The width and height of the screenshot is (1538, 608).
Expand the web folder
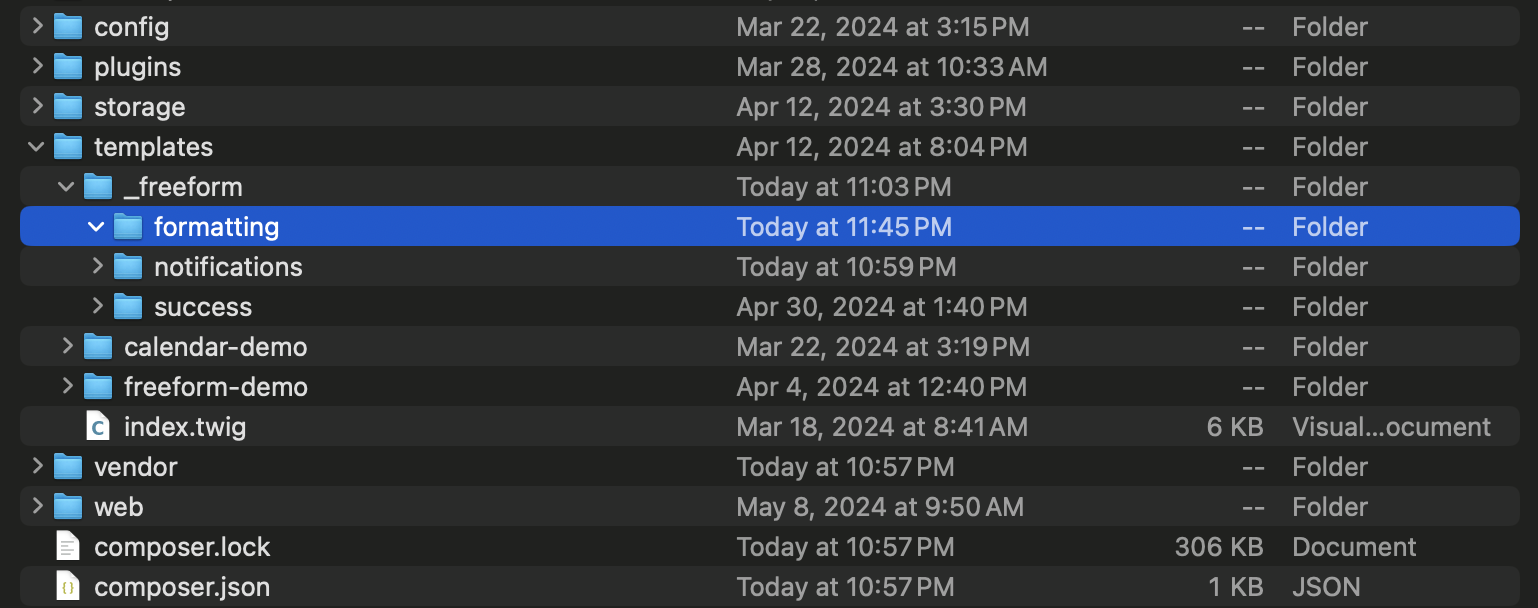(x=37, y=507)
